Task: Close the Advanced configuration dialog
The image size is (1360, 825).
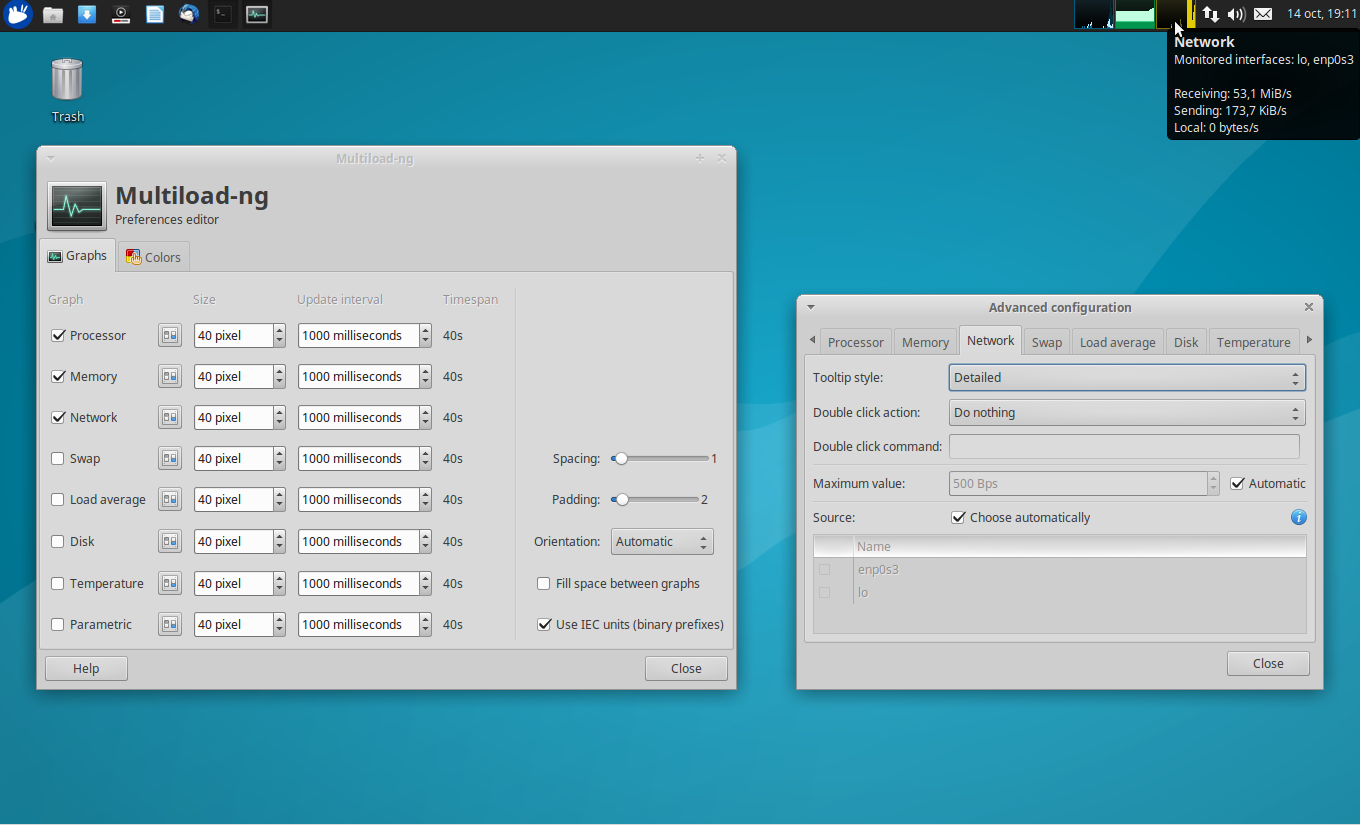Action: point(1267,663)
